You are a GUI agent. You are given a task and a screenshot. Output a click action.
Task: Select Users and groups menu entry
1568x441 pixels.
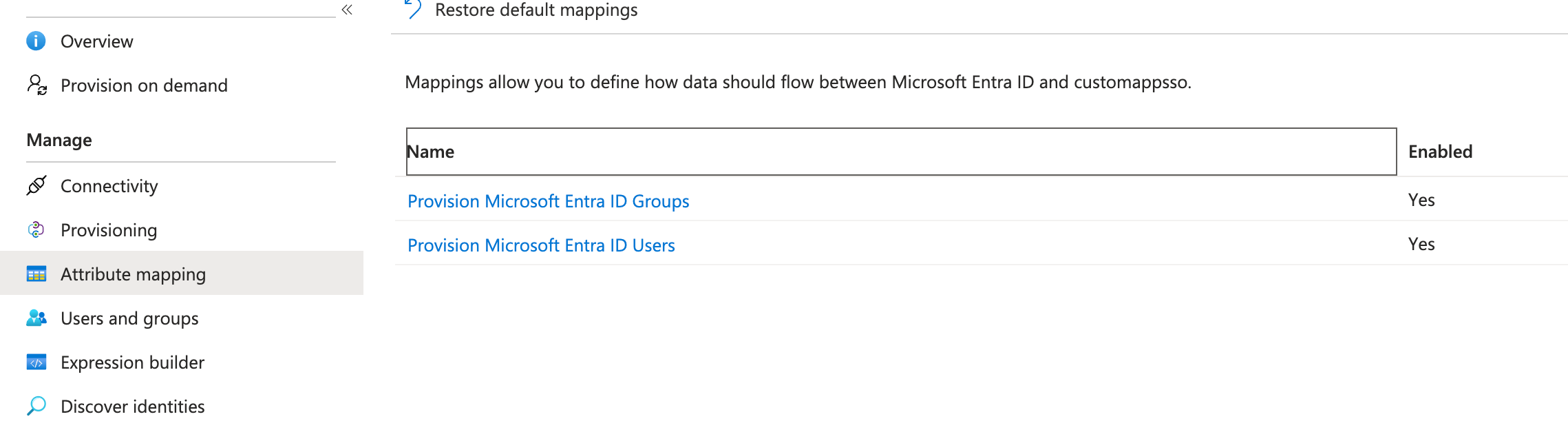[129, 318]
